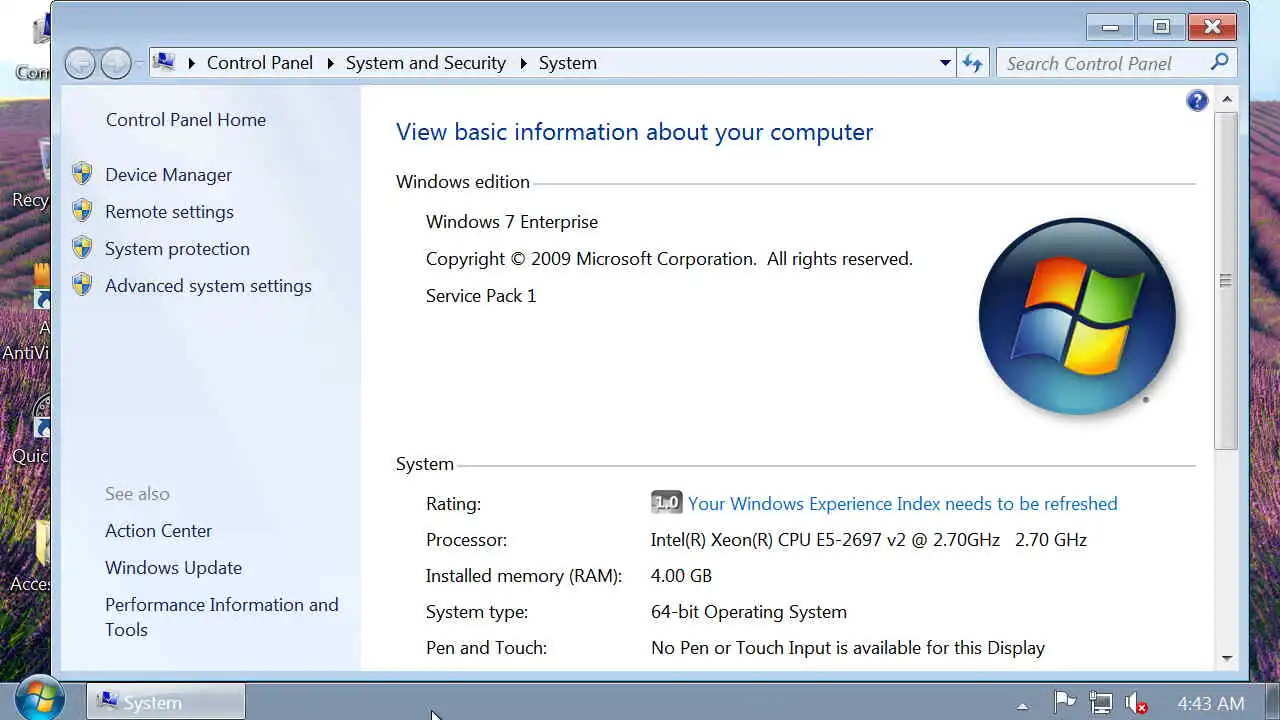Screen dimensions: 1280x720
Task: Click the search magnifier icon
Action: [1219, 63]
